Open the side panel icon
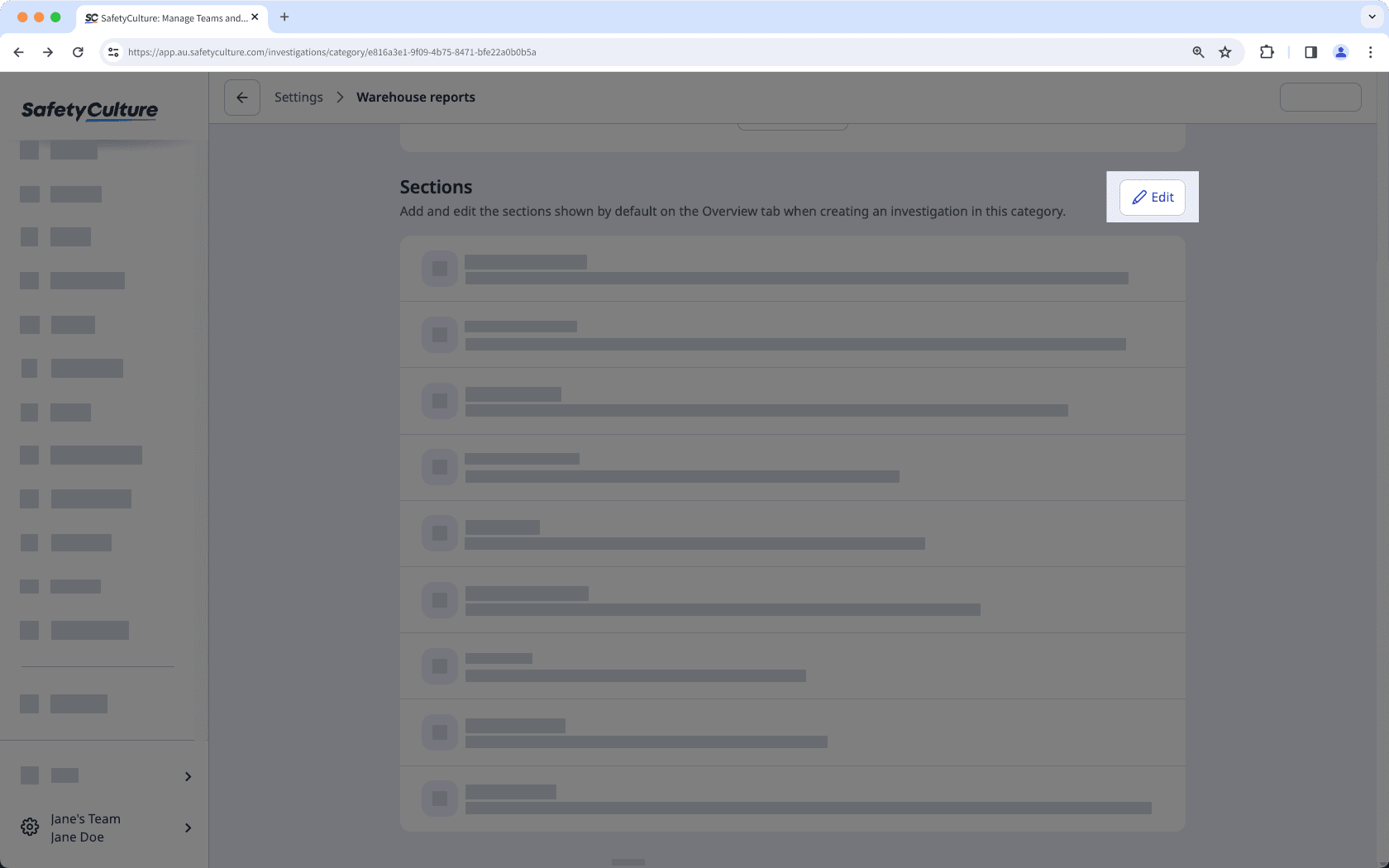This screenshot has width=1389, height=868. [x=1310, y=51]
